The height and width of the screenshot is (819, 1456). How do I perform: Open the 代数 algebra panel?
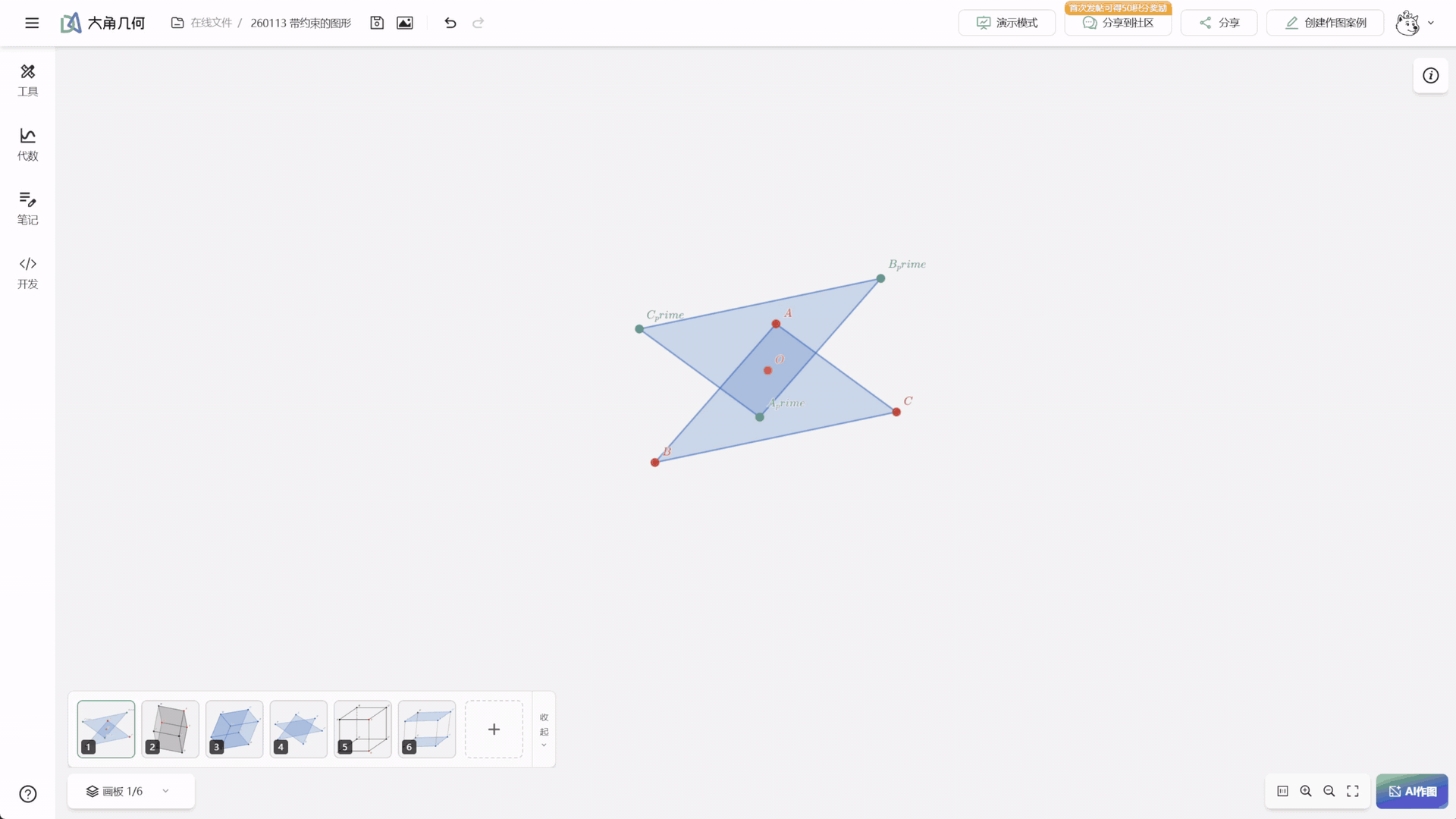click(x=28, y=144)
